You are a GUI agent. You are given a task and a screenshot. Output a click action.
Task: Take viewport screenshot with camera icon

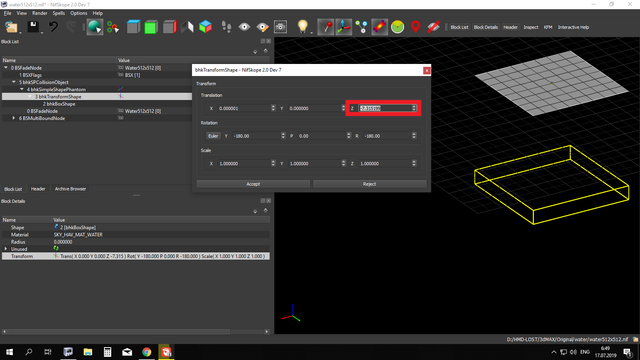pyautogui.click(x=280, y=27)
